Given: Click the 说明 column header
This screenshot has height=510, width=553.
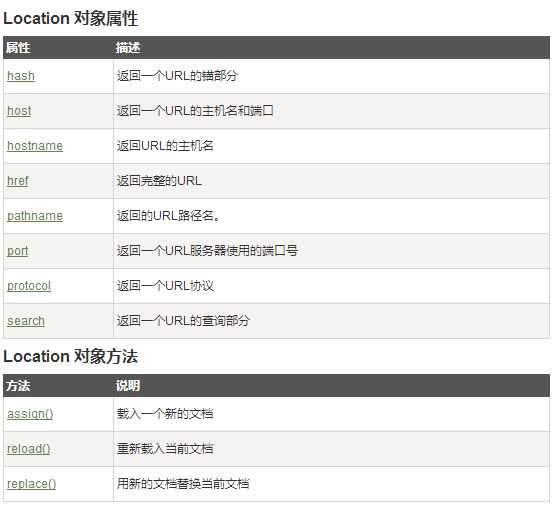Looking at the screenshot, I should (x=128, y=385).
